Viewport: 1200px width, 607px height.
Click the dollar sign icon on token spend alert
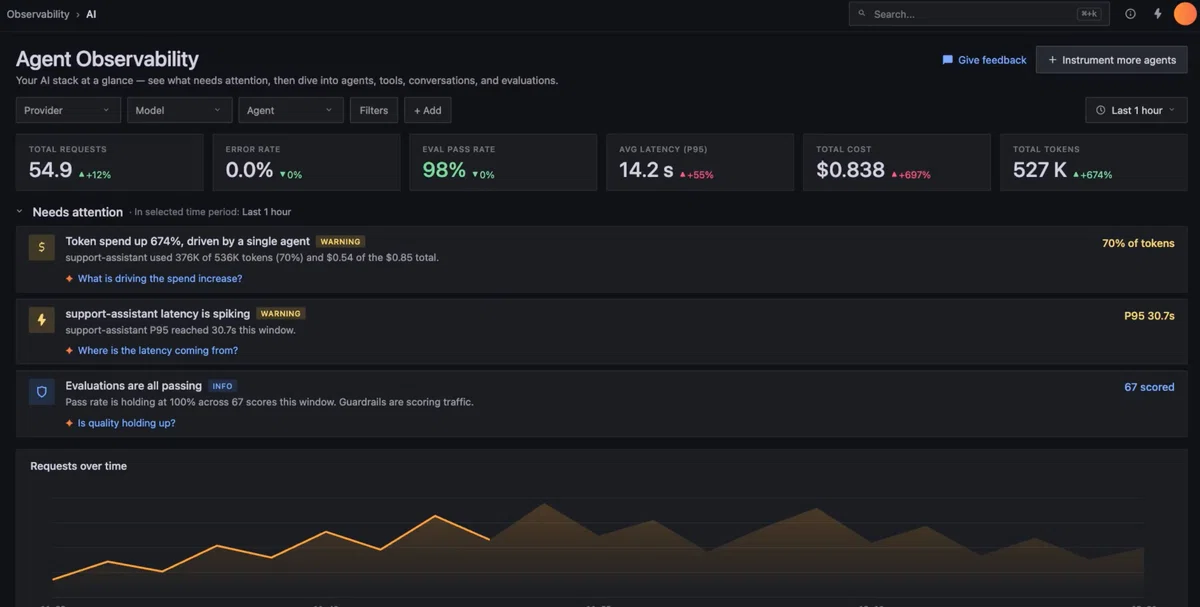point(42,248)
